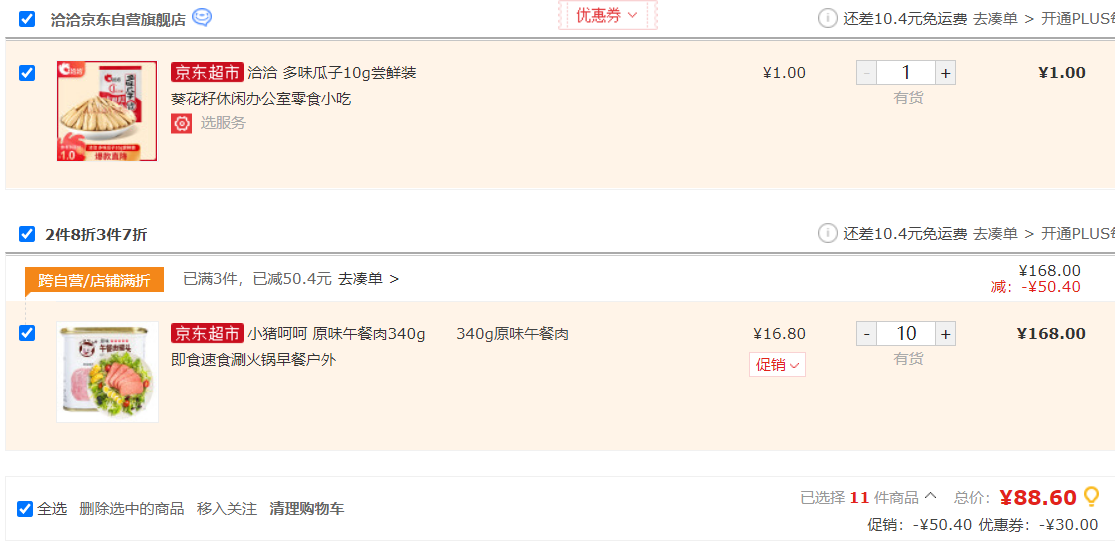This screenshot has width=1115, height=544.
Task: Click the lightbulb icon next to total price
Action: 1092,496
